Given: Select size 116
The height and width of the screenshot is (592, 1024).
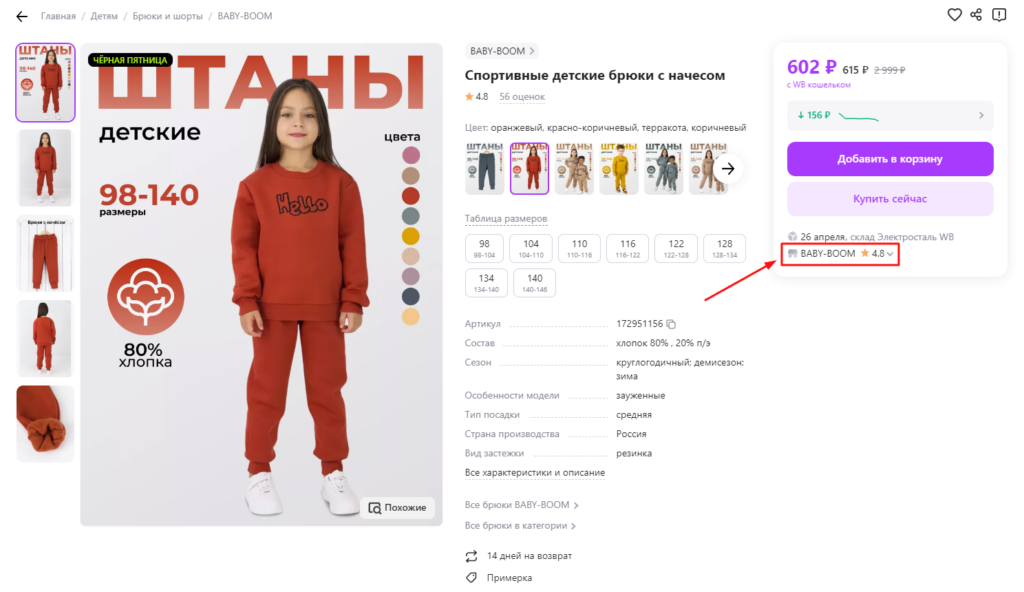Looking at the screenshot, I should [x=627, y=248].
